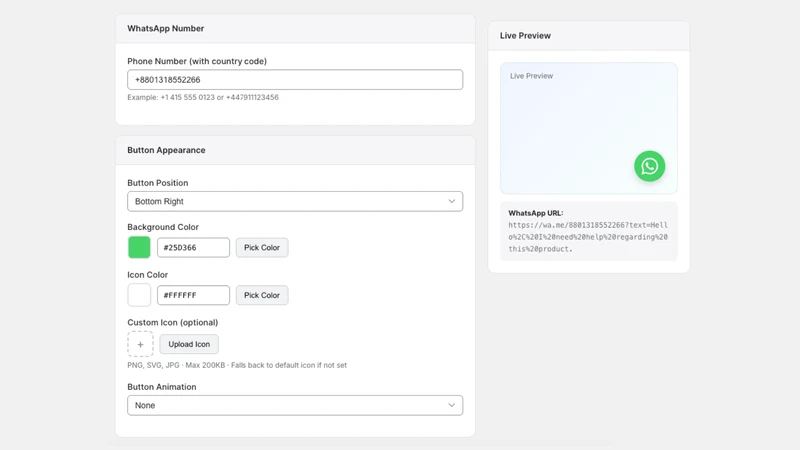Click Pick Color for Background Color
The width and height of the screenshot is (800, 450).
coord(262,247)
